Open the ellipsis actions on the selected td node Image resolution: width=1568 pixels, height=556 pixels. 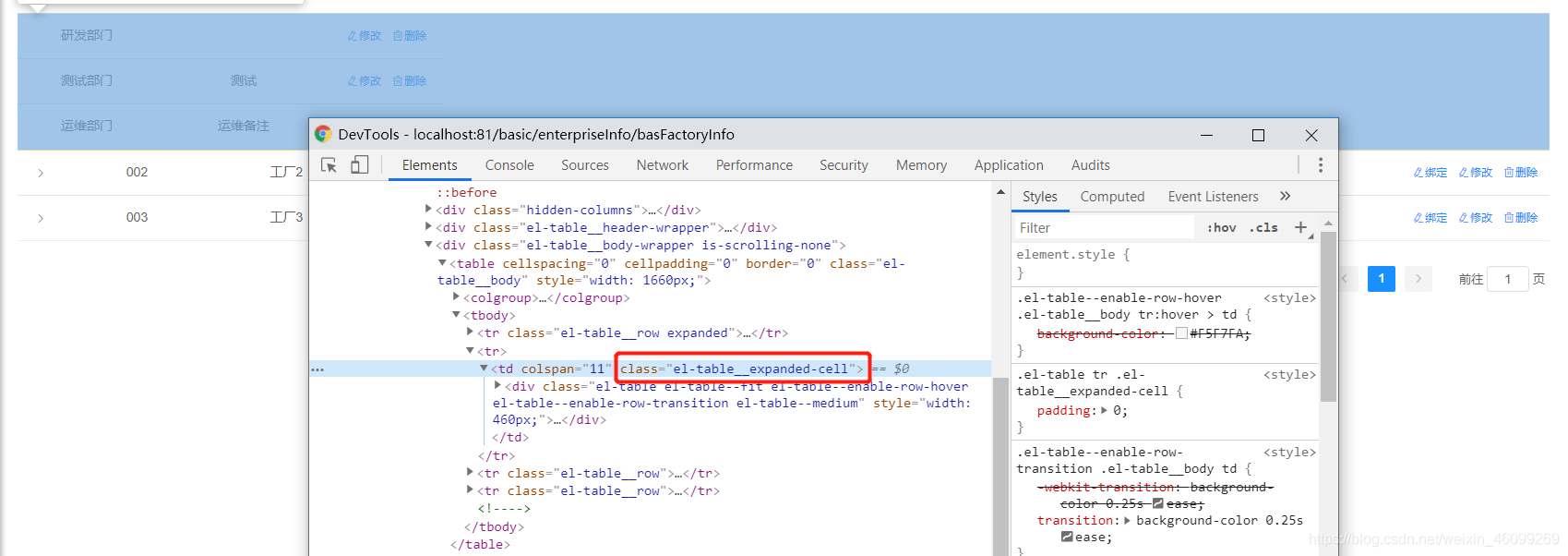click(x=317, y=369)
